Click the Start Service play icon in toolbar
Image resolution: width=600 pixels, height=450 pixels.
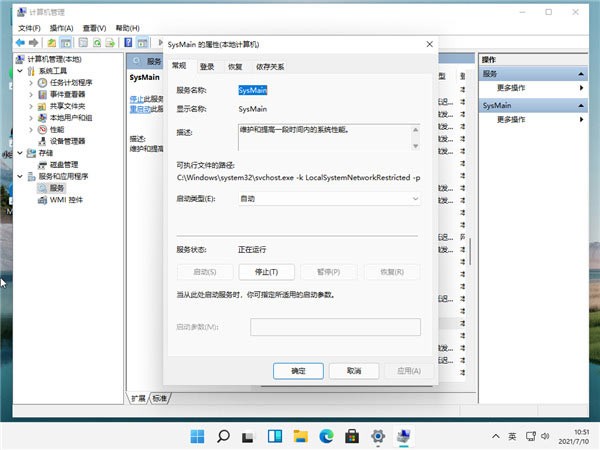(160, 42)
